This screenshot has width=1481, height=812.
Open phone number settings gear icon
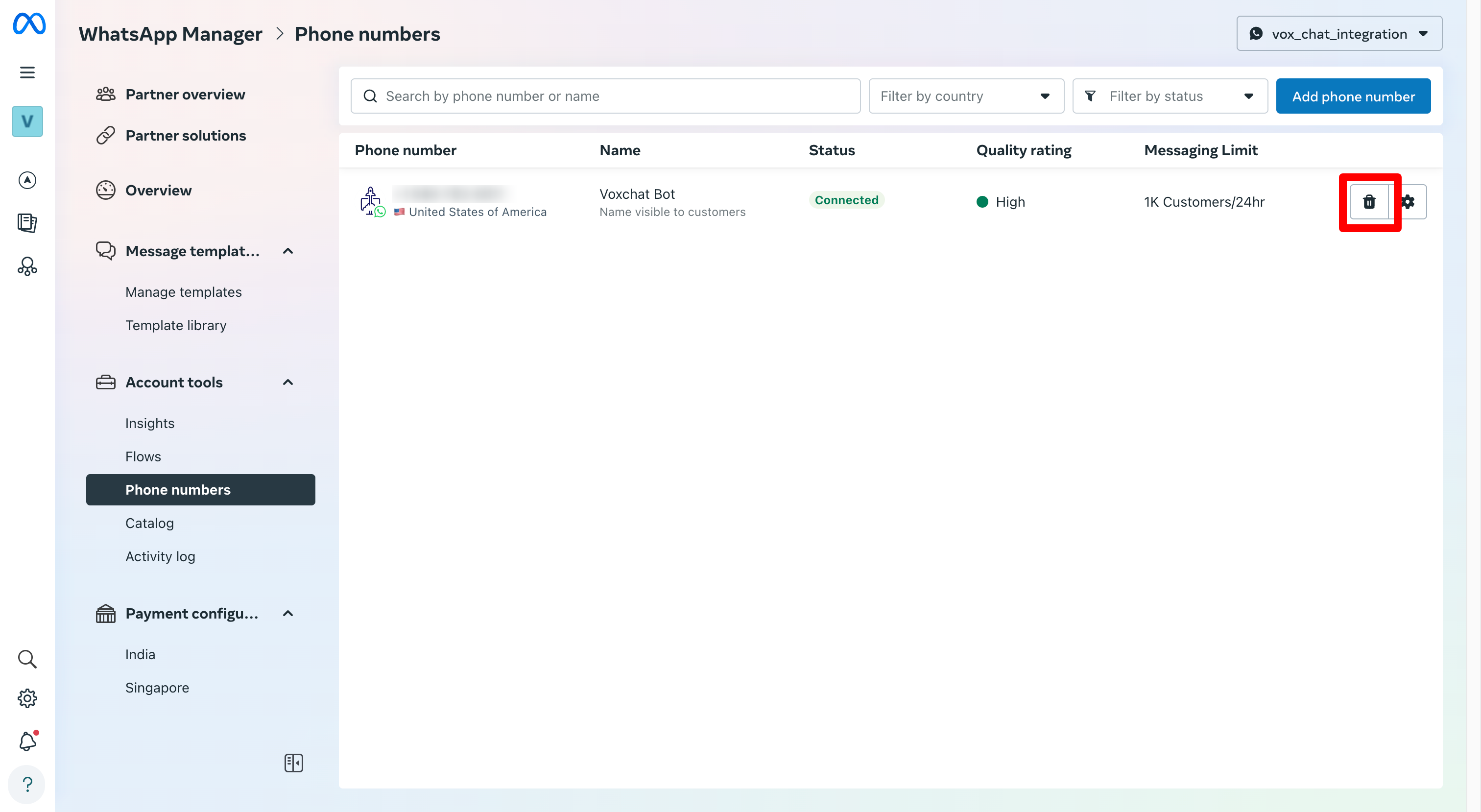pos(1408,202)
